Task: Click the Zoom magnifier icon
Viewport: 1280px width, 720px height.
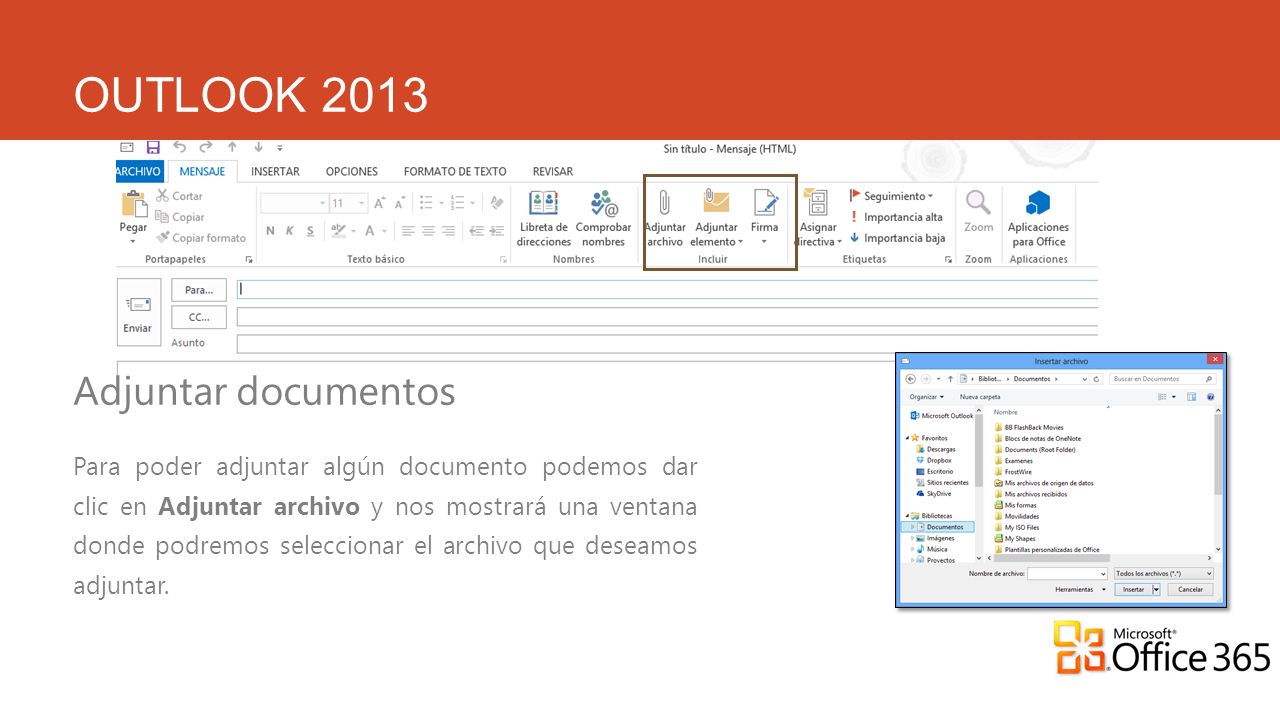Action: 978,203
